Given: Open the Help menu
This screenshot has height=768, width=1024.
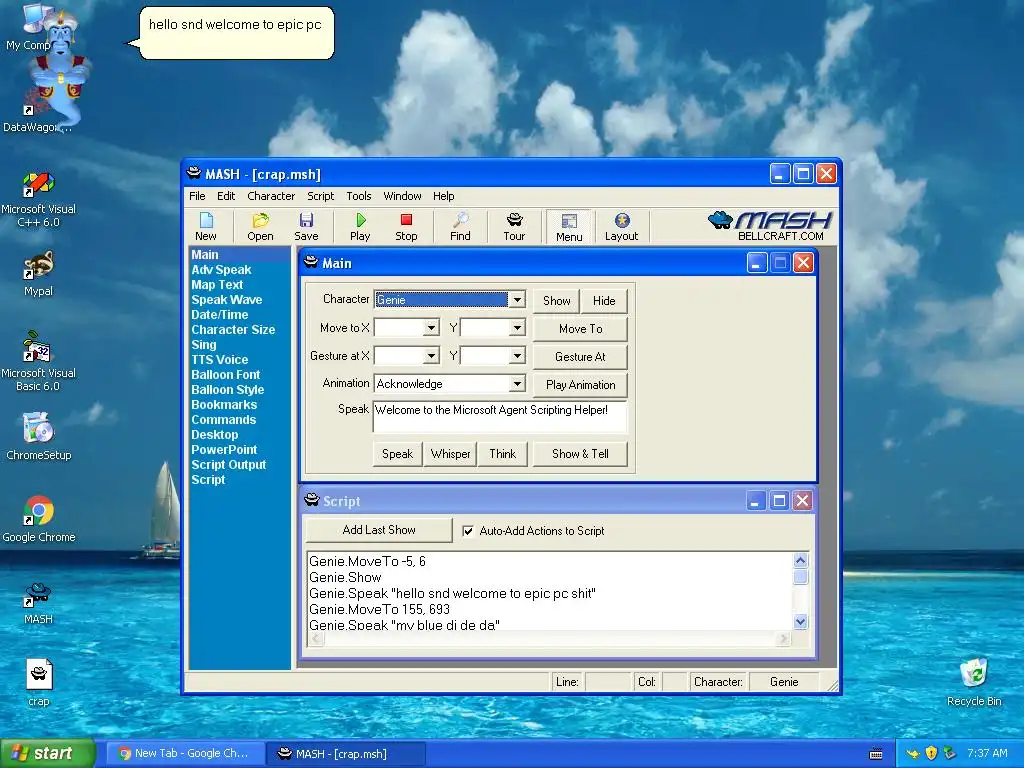Looking at the screenshot, I should pyautogui.click(x=443, y=196).
